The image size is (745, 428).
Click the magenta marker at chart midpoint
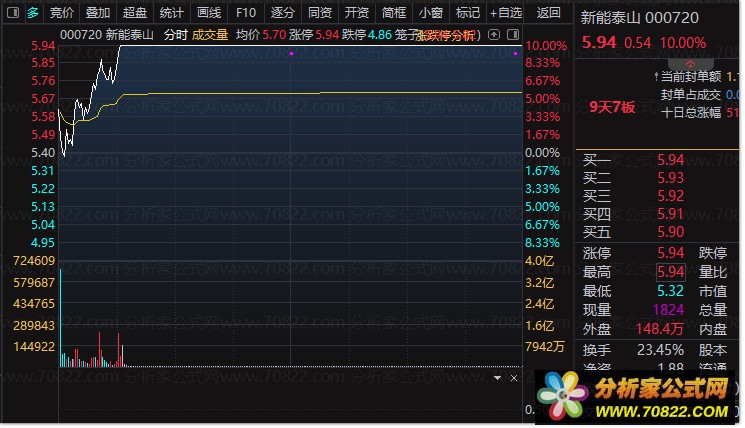point(291,54)
